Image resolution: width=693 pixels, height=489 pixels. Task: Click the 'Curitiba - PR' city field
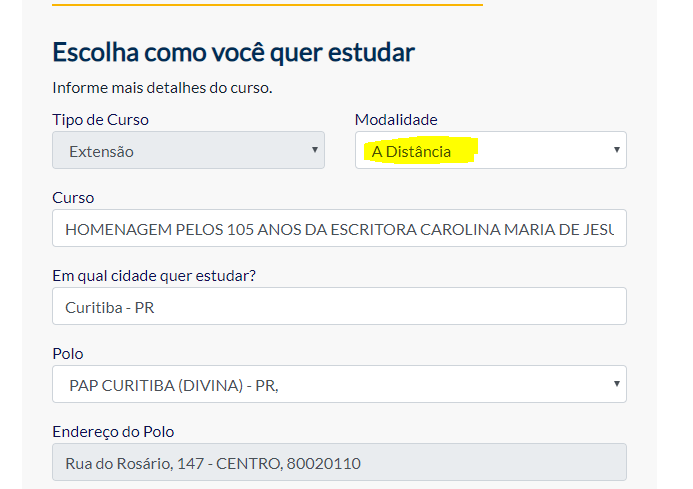coord(339,306)
